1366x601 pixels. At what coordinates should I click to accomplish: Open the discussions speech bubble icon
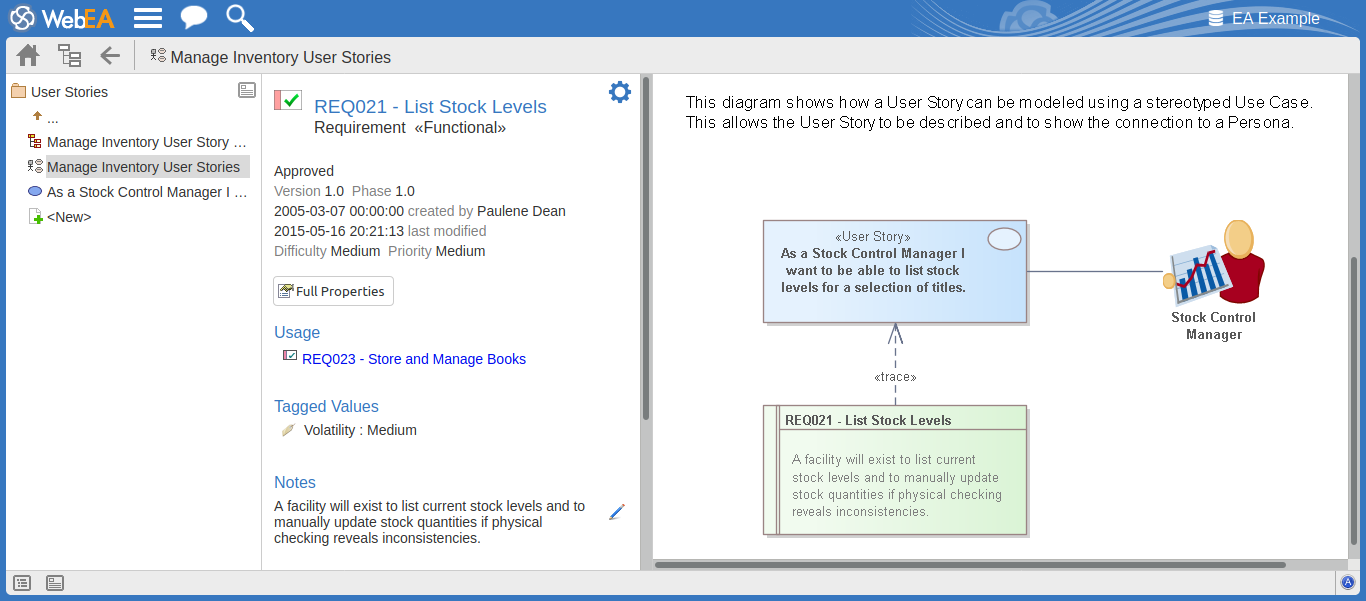click(x=193, y=18)
